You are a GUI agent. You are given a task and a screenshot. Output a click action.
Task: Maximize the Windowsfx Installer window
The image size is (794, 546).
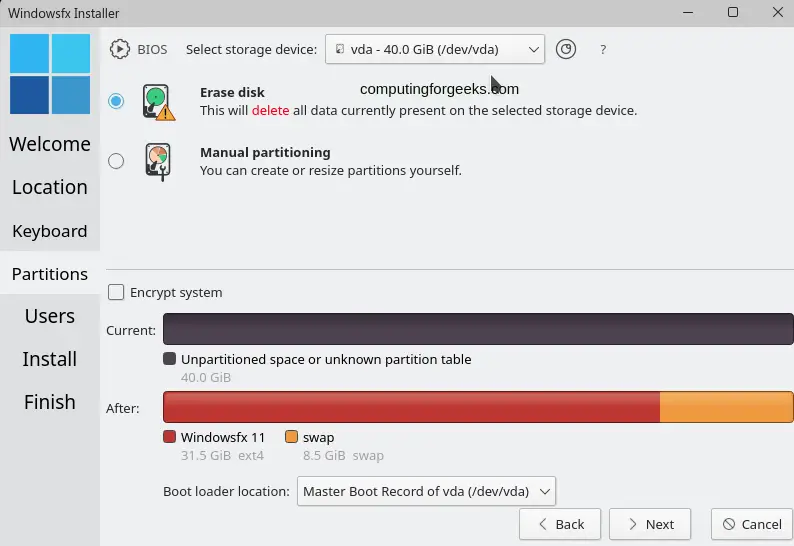pos(733,12)
